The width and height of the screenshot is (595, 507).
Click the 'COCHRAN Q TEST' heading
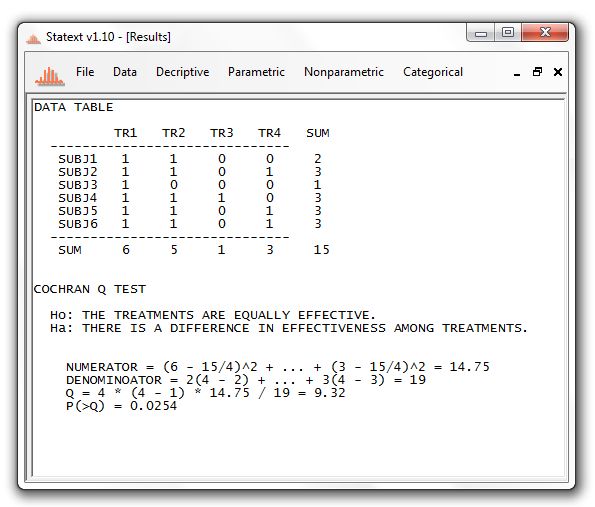[90, 289]
